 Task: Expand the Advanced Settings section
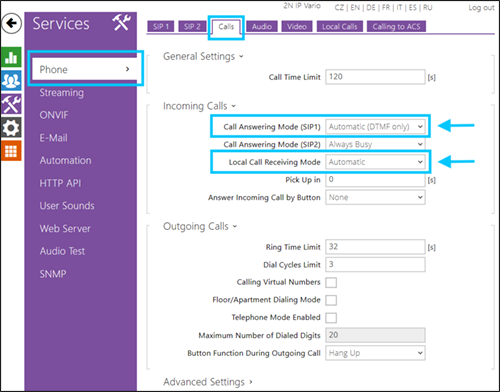pyautogui.click(x=208, y=382)
